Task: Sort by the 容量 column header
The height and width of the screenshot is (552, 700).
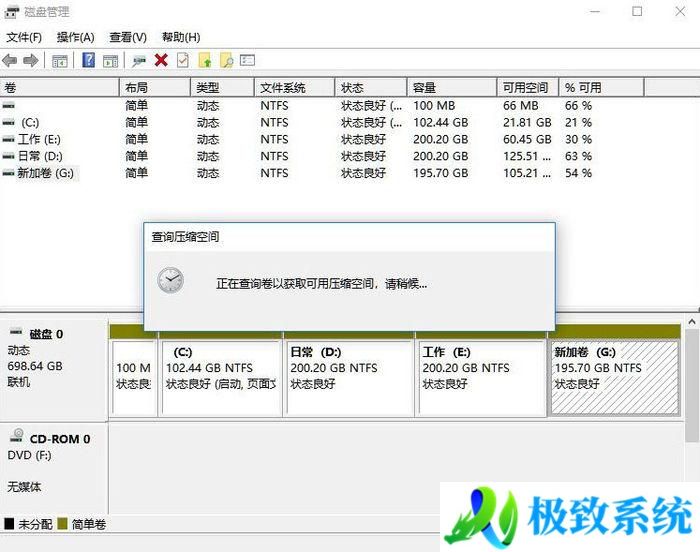Action: [x=452, y=88]
